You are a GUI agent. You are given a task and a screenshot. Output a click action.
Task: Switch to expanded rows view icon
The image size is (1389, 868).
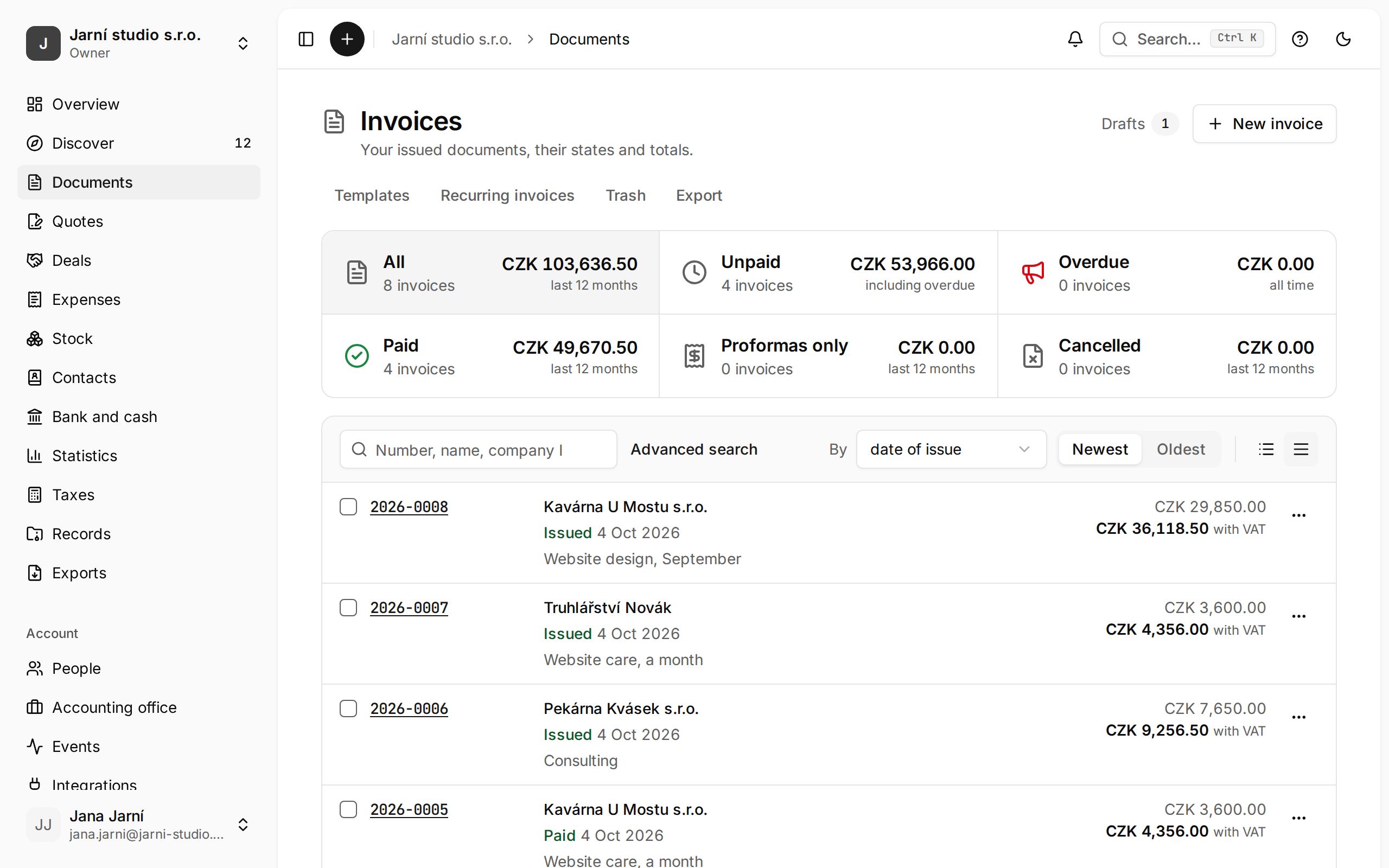point(1301,450)
